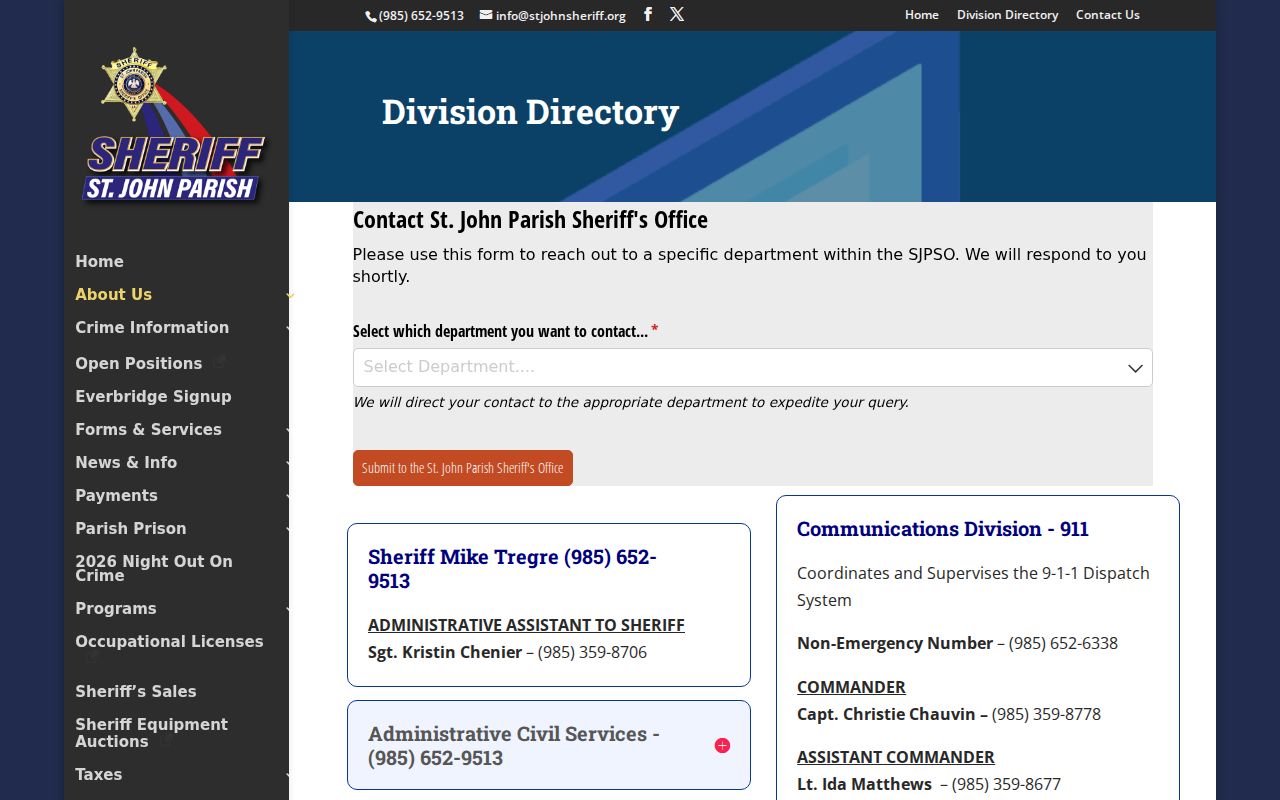Open the Select Department dropdown
1280x800 pixels.
[752, 367]
